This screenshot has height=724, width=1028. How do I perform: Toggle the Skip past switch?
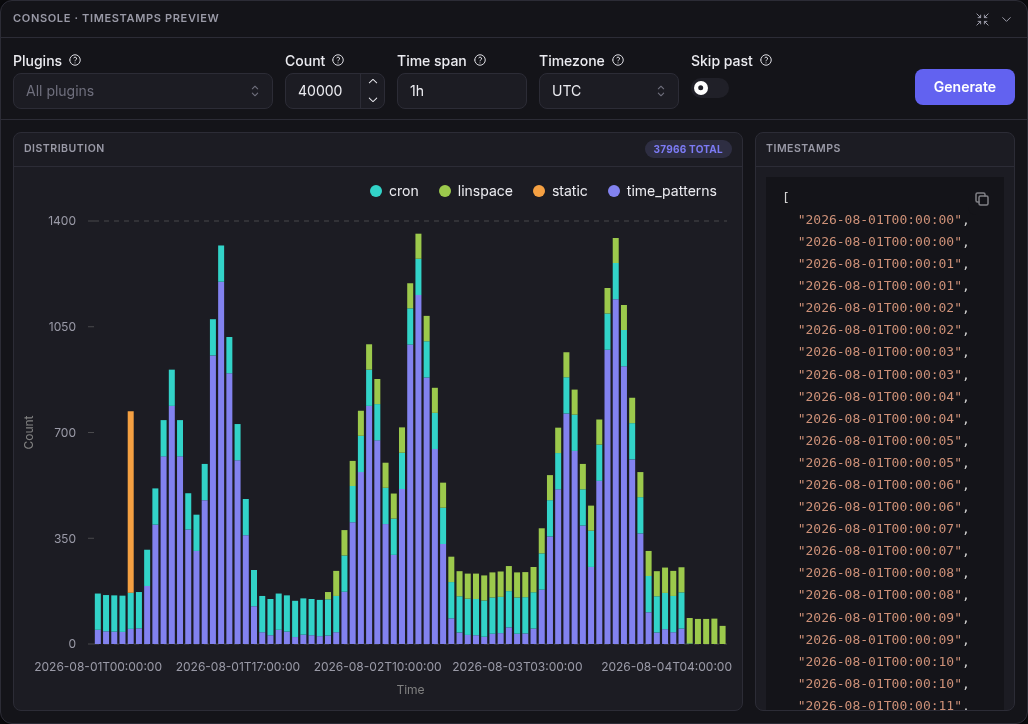click(709, 88)
